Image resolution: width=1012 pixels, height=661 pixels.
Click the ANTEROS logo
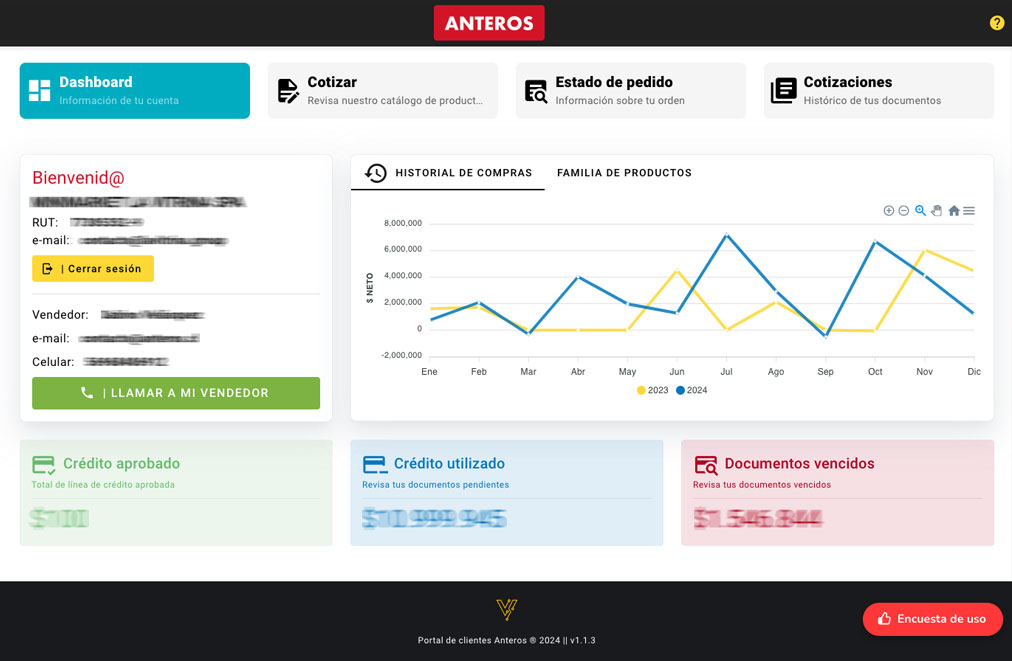pos(489,23)
